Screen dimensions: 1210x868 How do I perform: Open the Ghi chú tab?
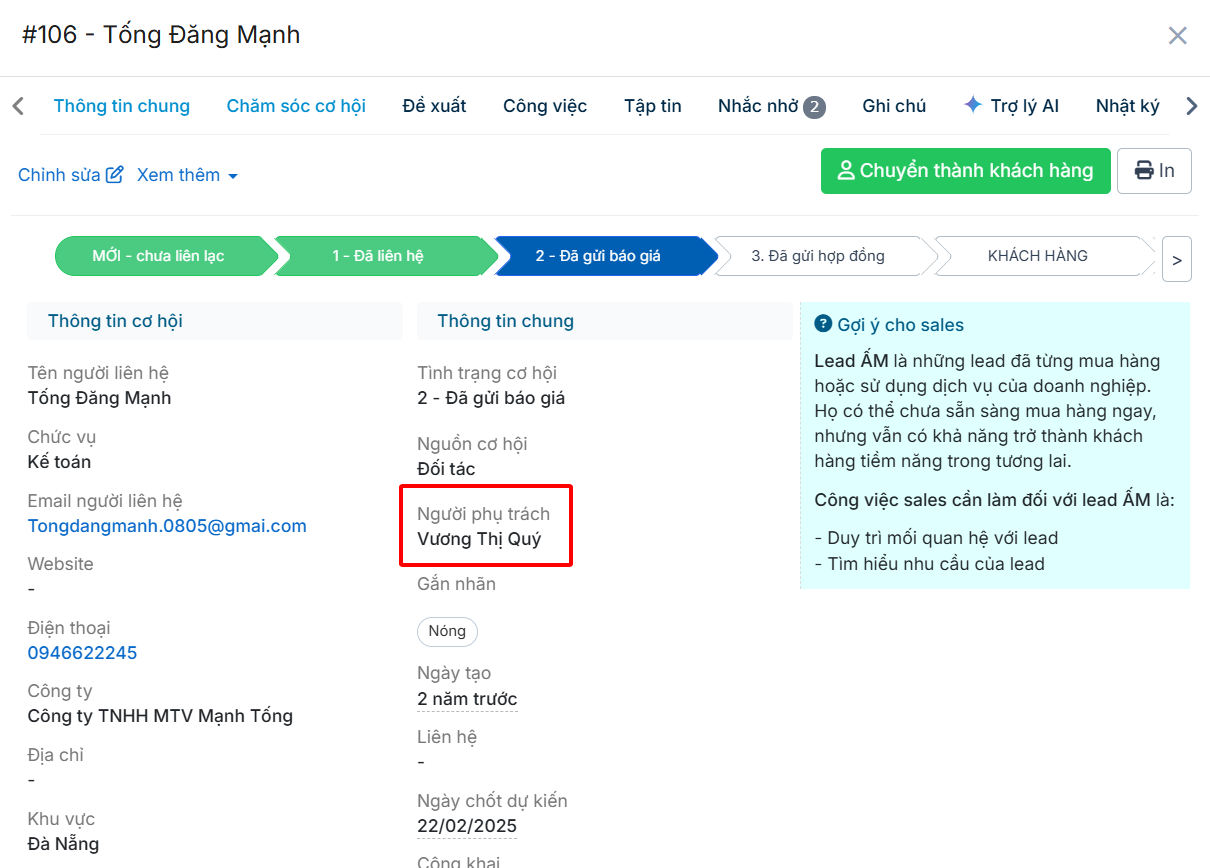[x=894, y=106]
